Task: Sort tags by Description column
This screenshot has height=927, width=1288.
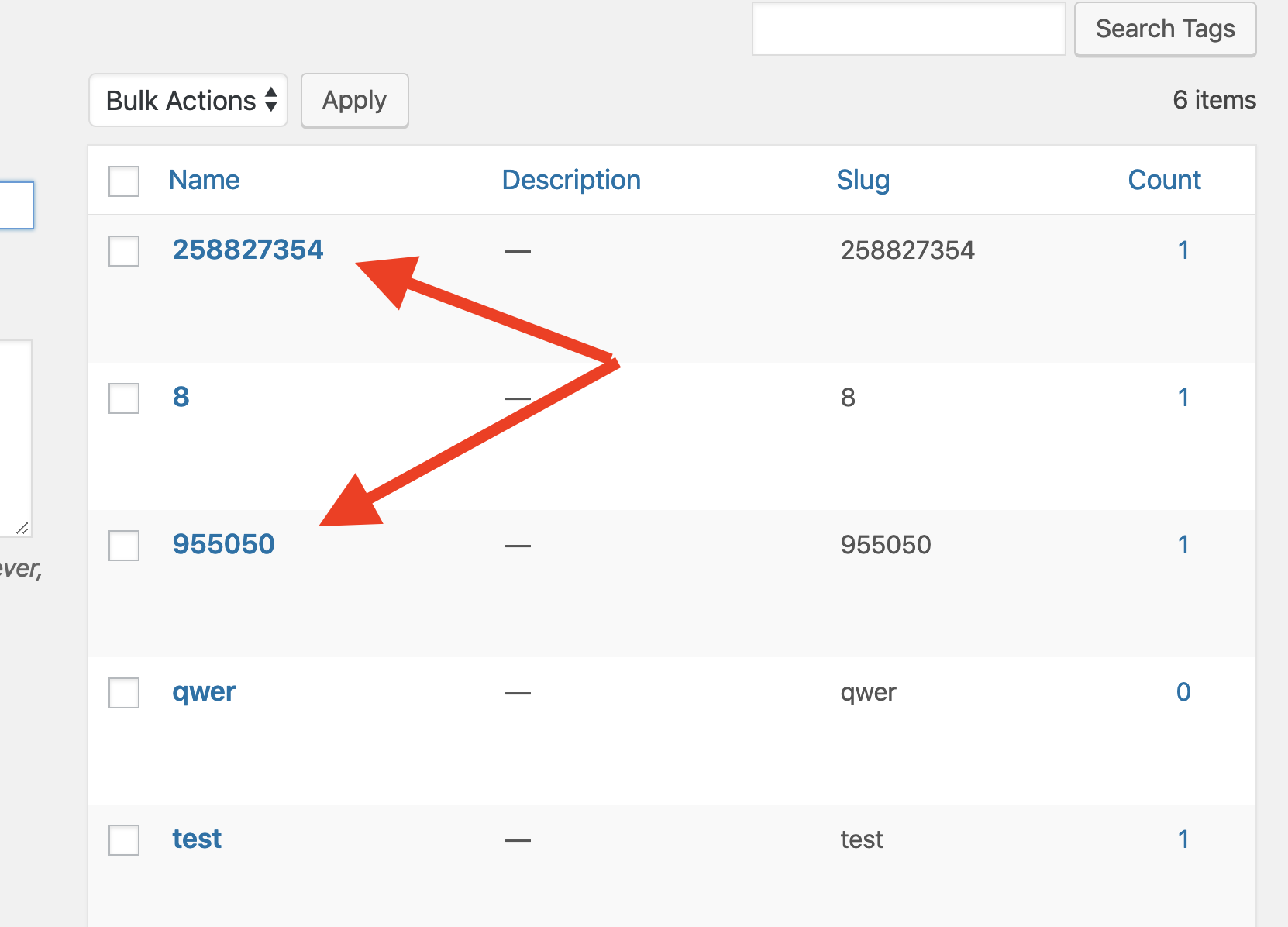Action: (x=571, y=180)
